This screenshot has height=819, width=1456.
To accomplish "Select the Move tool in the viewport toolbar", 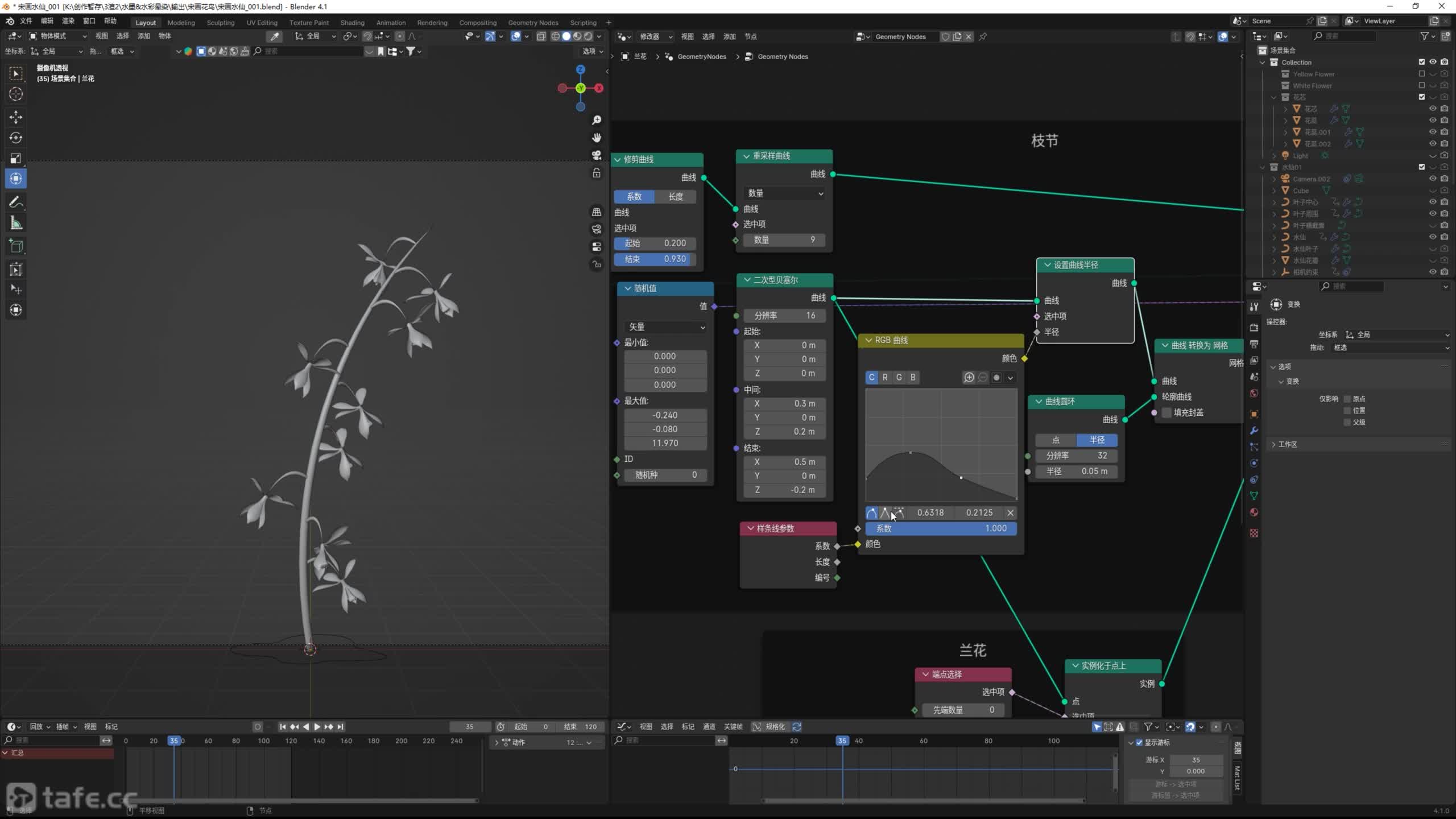I will coord(16,117).
